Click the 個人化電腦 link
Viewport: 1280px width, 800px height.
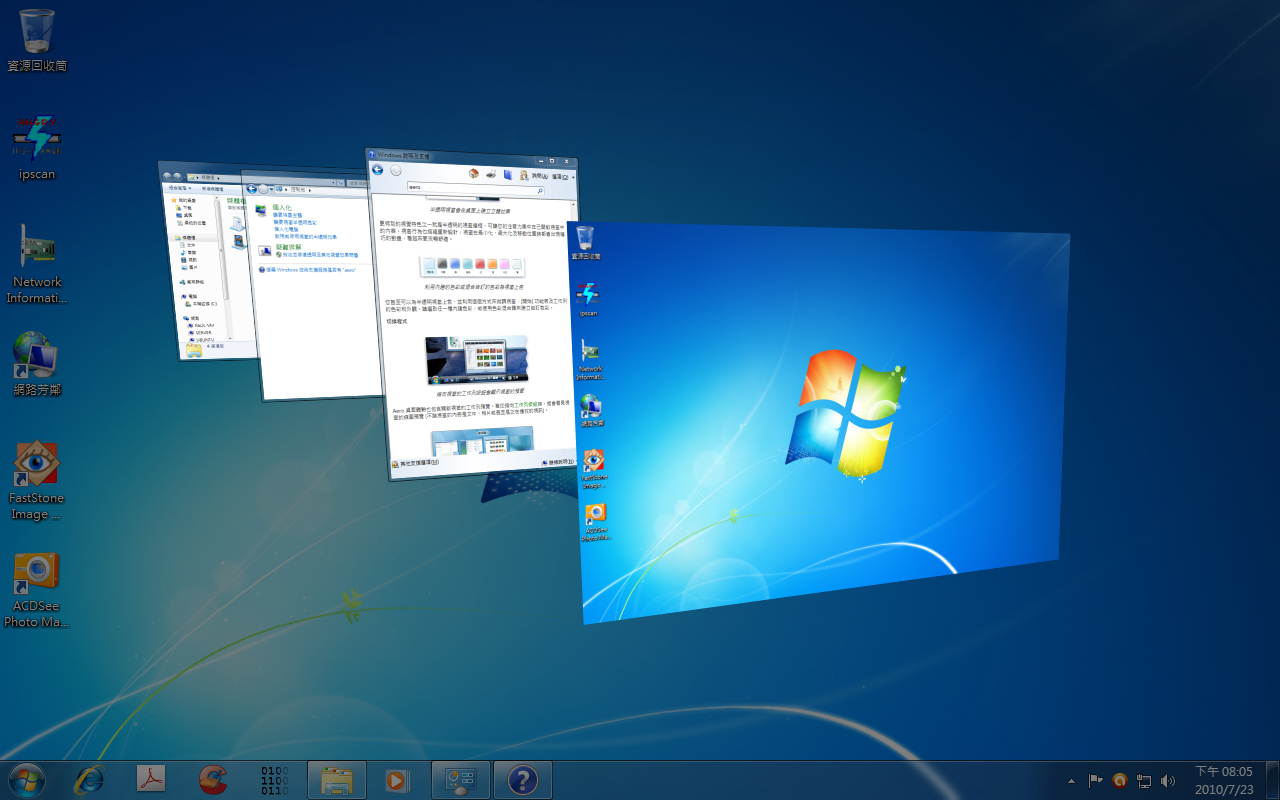[286, 229]
